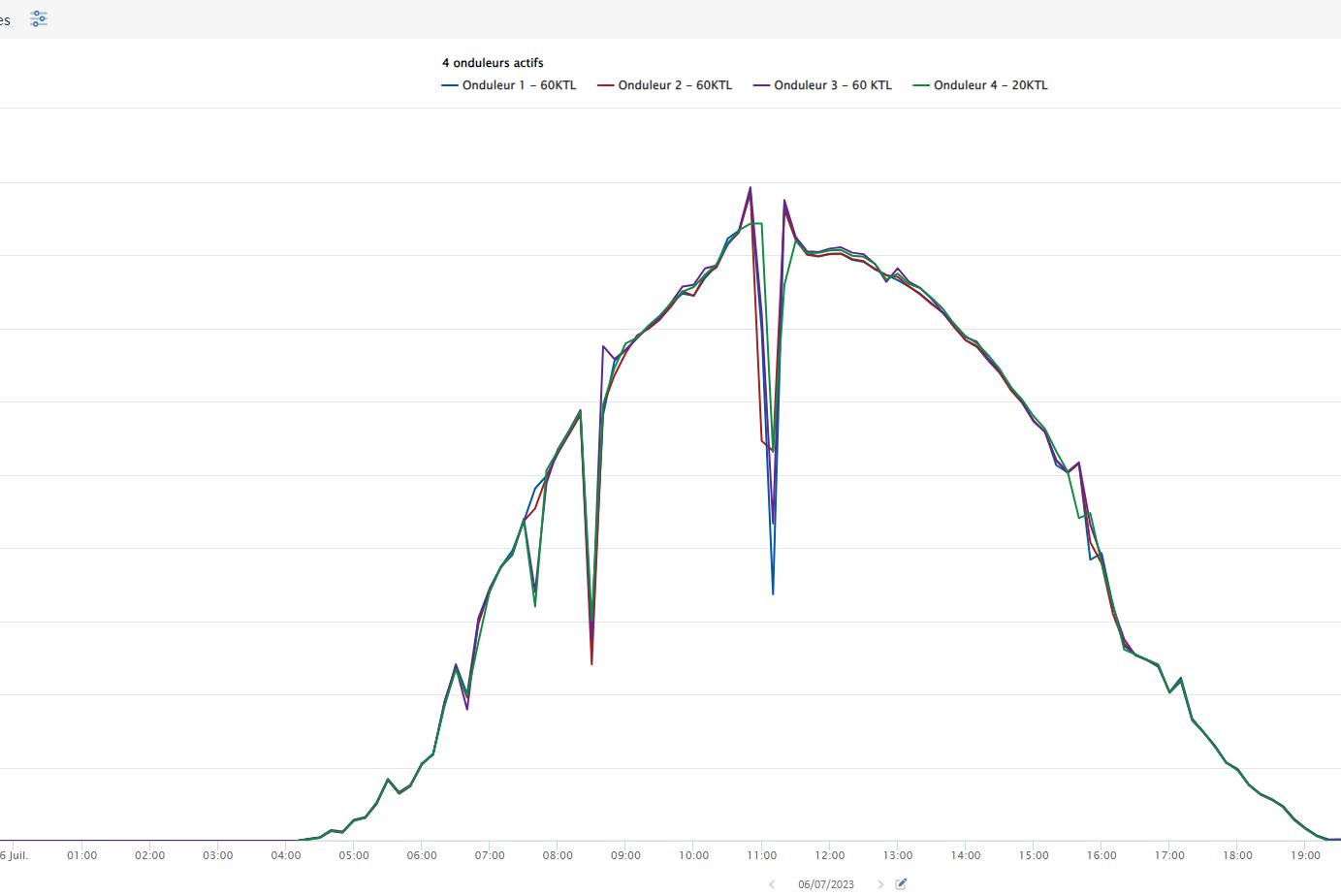This screenshot has height=896, width=1341.
Task: Click the '4 onduleurs actifs' legend title
Action: point(493,63)
